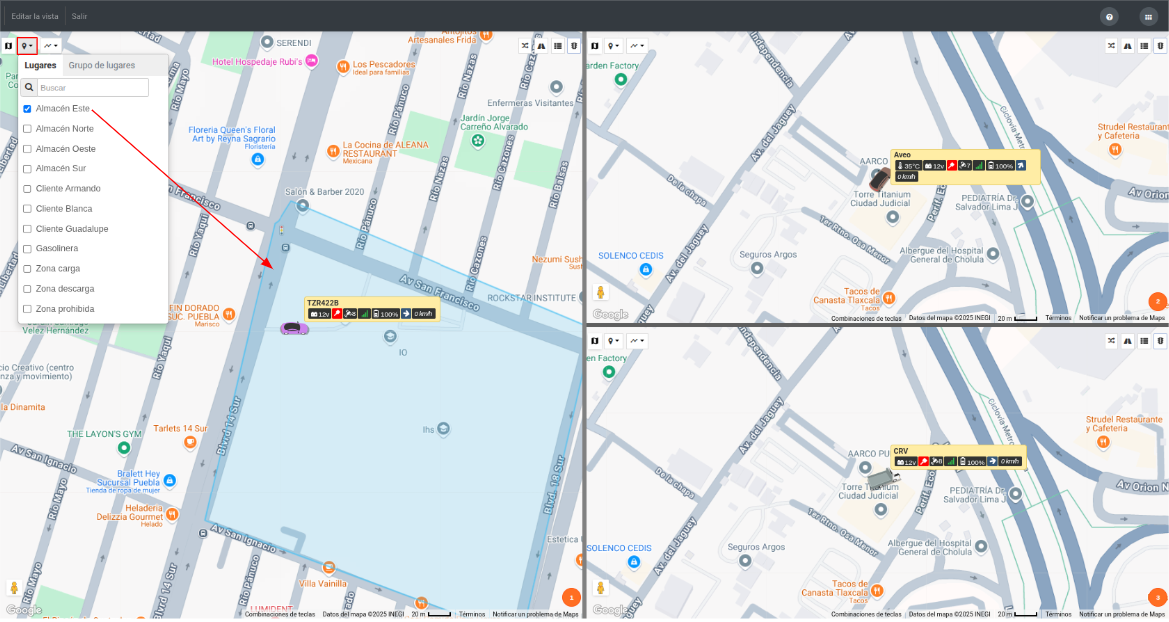Click the shuffle icon in the Aveo map
The height and width of the screenshot is (622, 1169).
(x=1112, y=46)
